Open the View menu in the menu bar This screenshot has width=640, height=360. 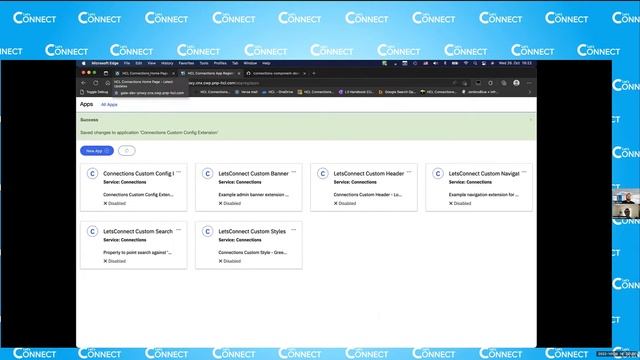coord(151,63)
